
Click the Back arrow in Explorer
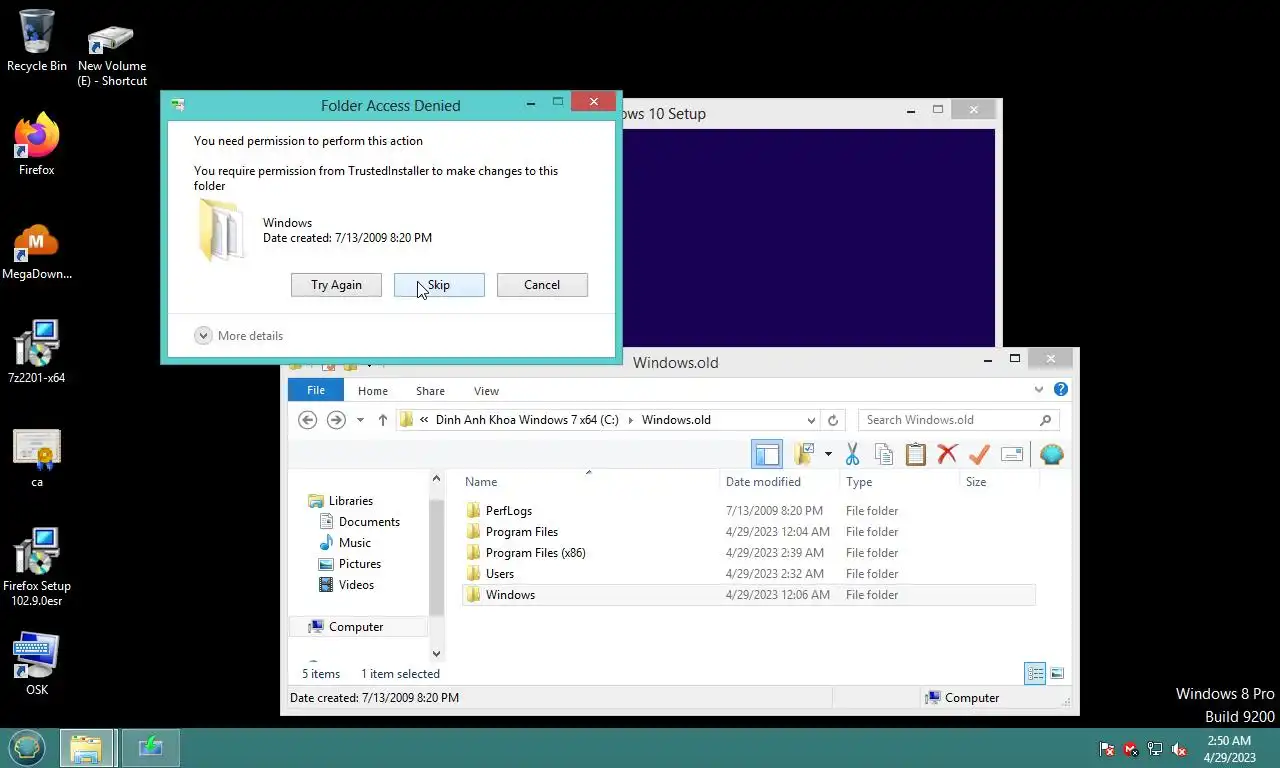click(308, 420)
